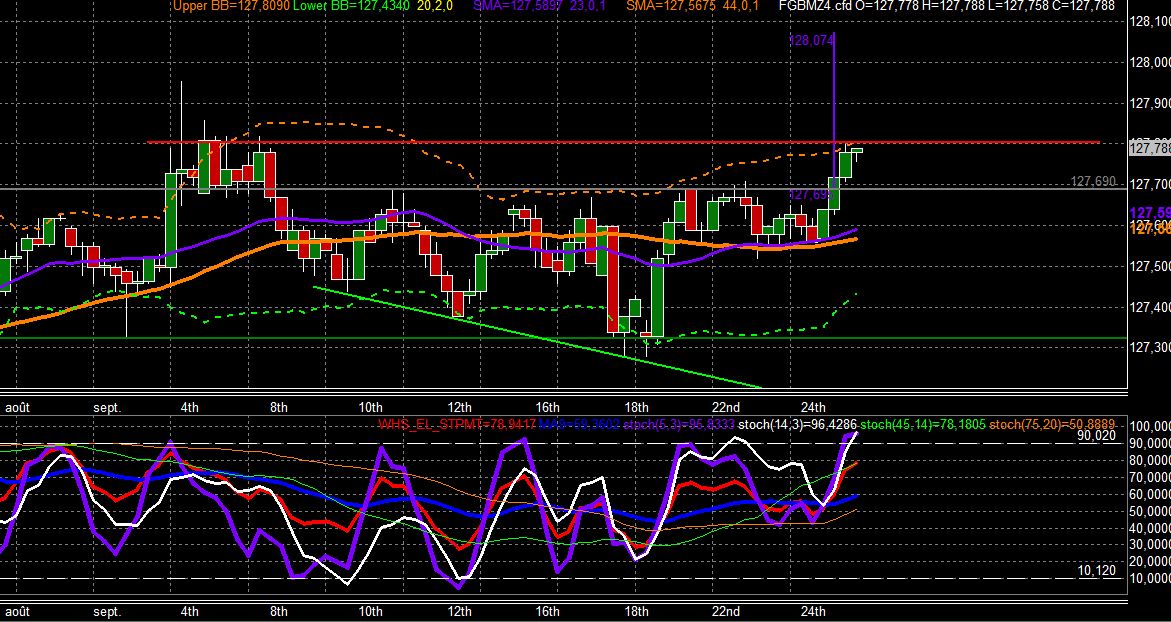The image size is (1171, 622).
Task: Click sept. on the price chart date axis
Action: tap(107, 407)
